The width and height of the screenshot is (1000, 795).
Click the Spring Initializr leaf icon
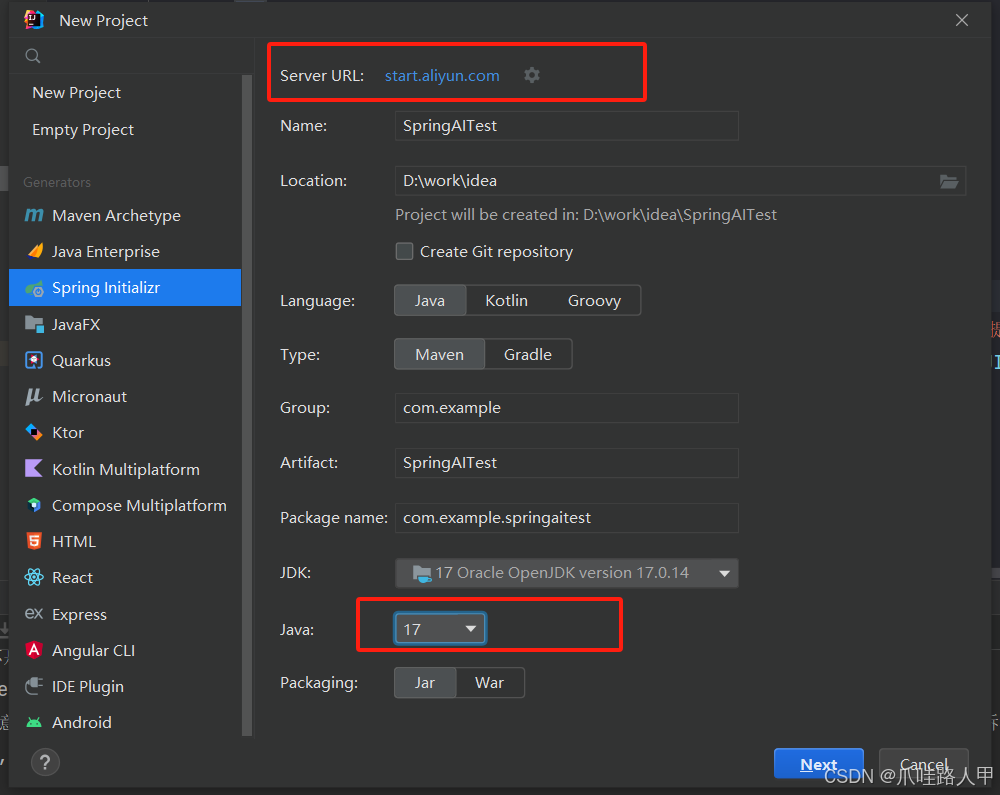[x=34, y=288]
